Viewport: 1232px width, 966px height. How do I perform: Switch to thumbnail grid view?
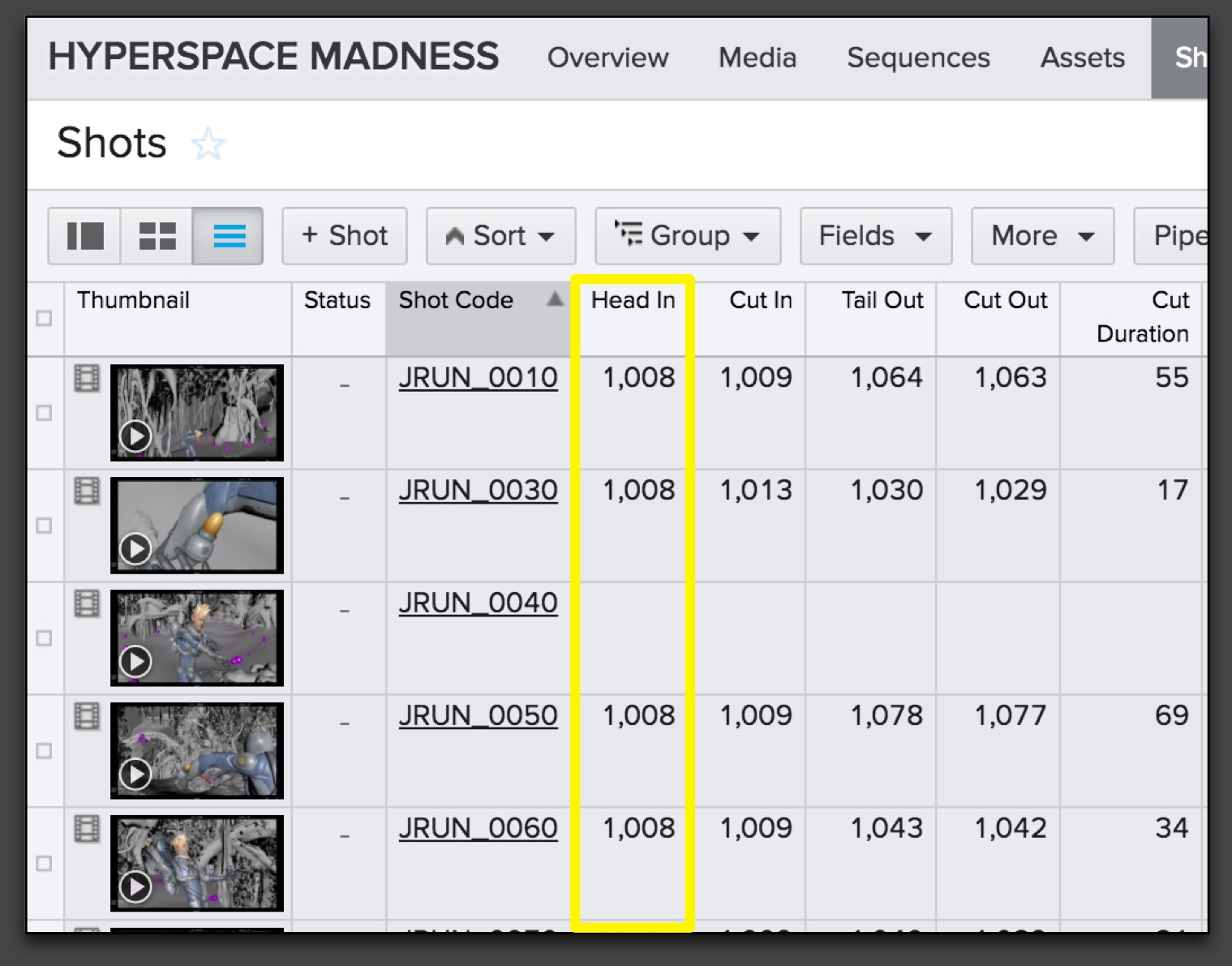pyautogui.click(x=157, y=236)
